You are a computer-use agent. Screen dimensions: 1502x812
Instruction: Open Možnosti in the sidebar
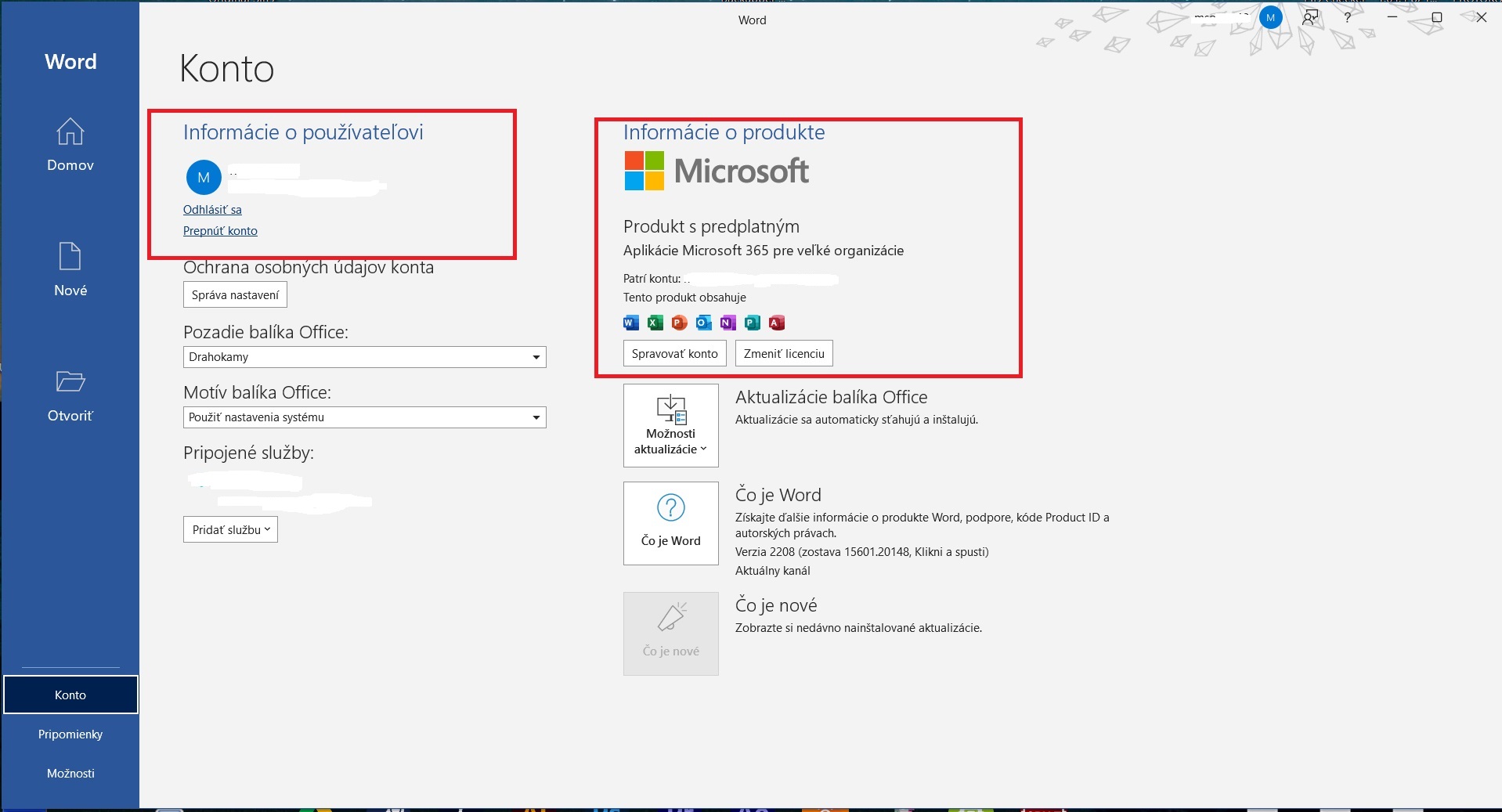coord(70,773)
